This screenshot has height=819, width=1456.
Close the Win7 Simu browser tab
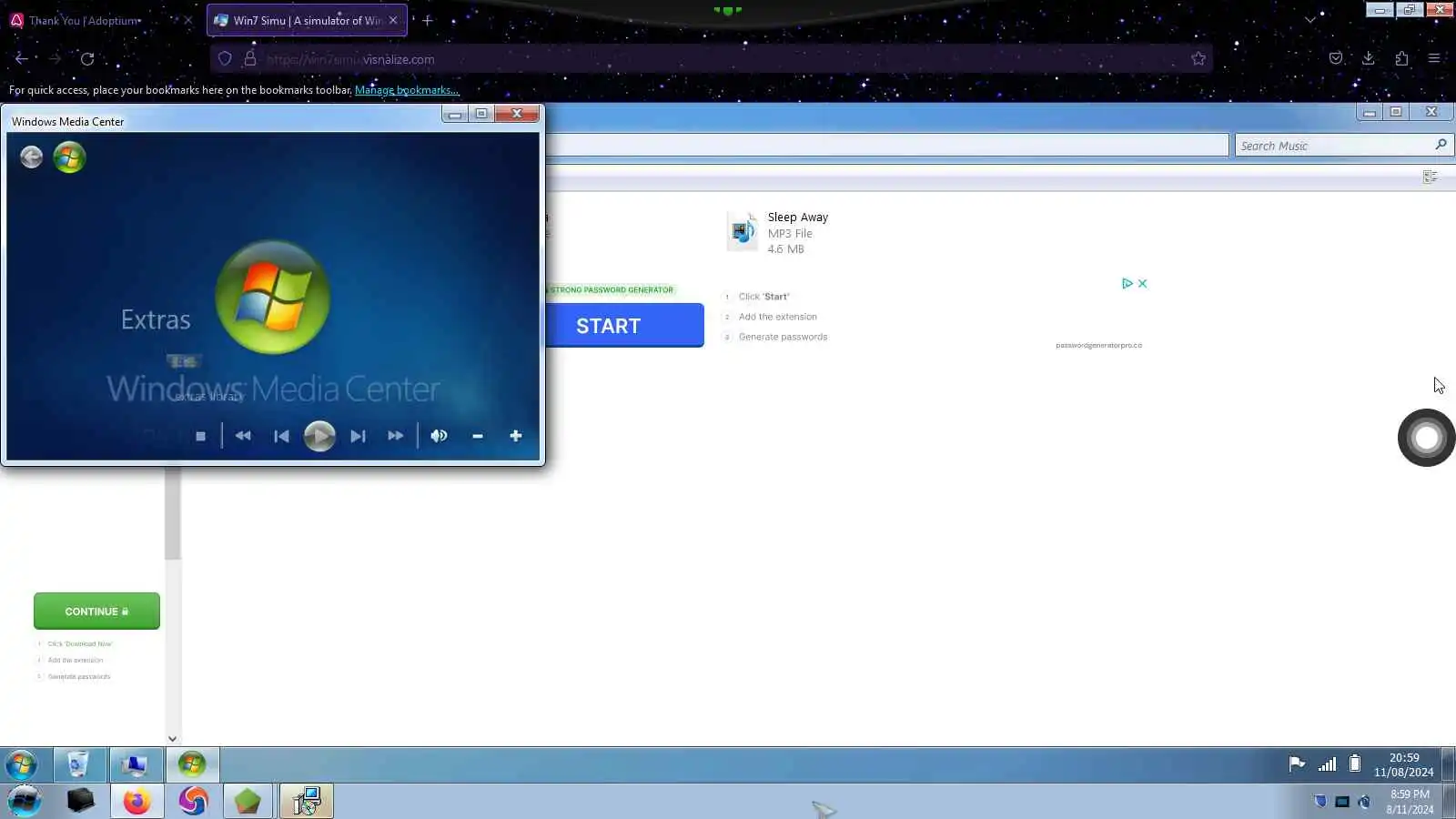pos(393,20)
